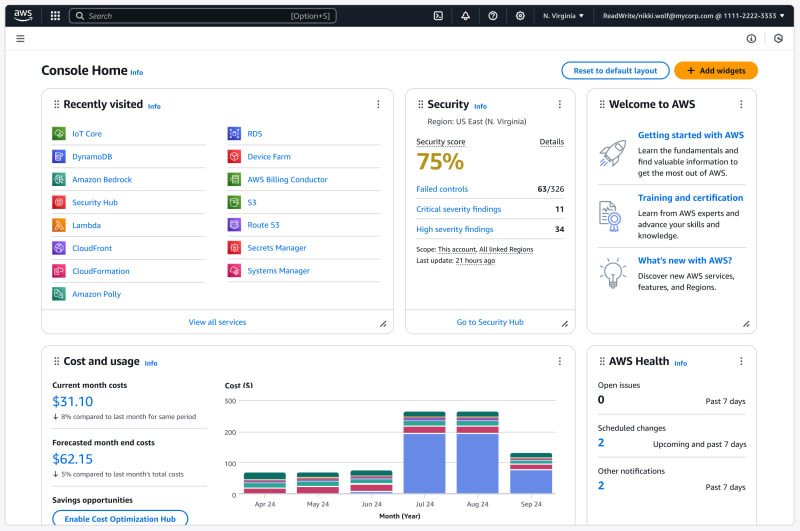The height and width of the screenshot is (531, 800).
Task: Click the AWS logo
Action: (x=23, y=15)
